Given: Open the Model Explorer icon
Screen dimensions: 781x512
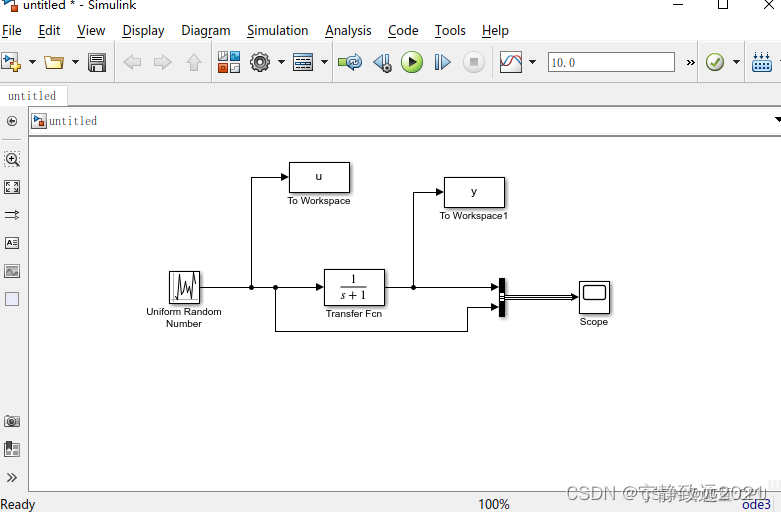Looking at the screenshot, I should coord(303,62).
